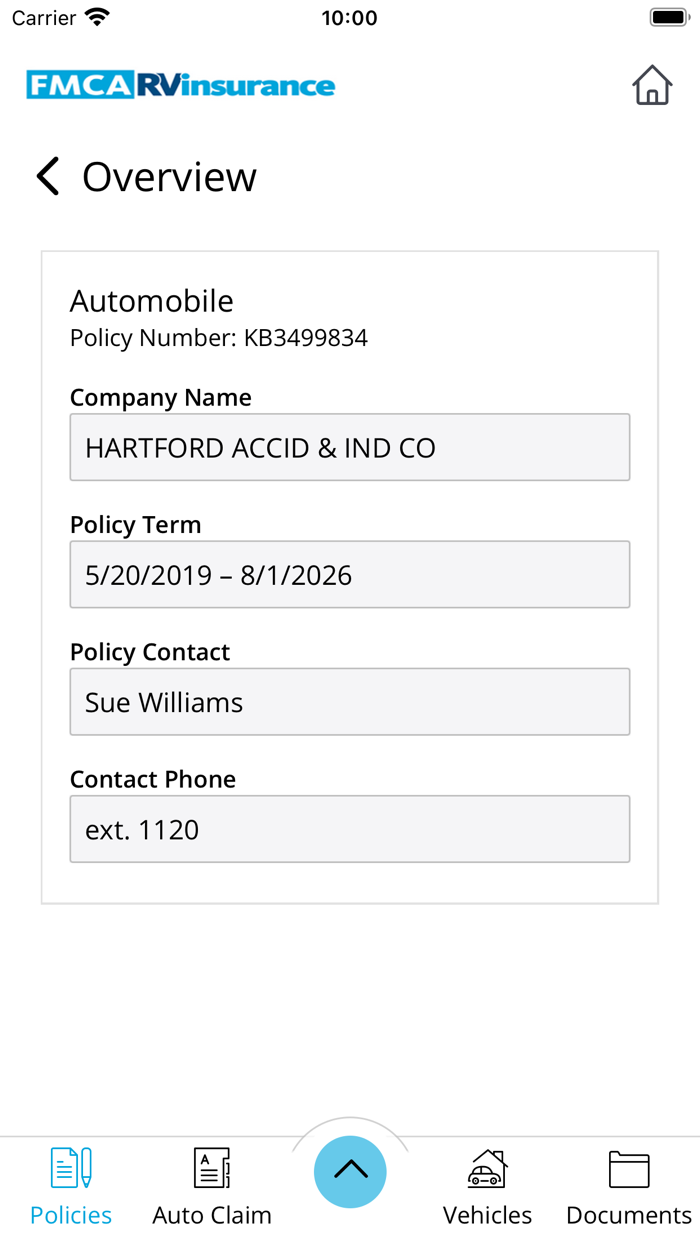The width and height of the screenshot is (700, 1244).
Task: Expand the Automobile policy card
Action: pyautogui.click(x=151, y=301)
